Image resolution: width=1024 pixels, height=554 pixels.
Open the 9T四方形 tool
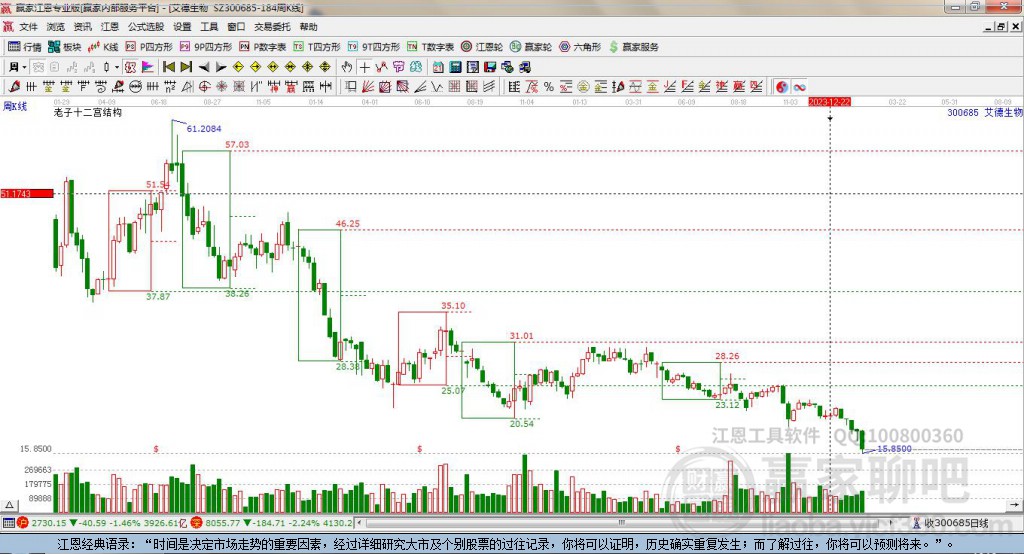374,47
